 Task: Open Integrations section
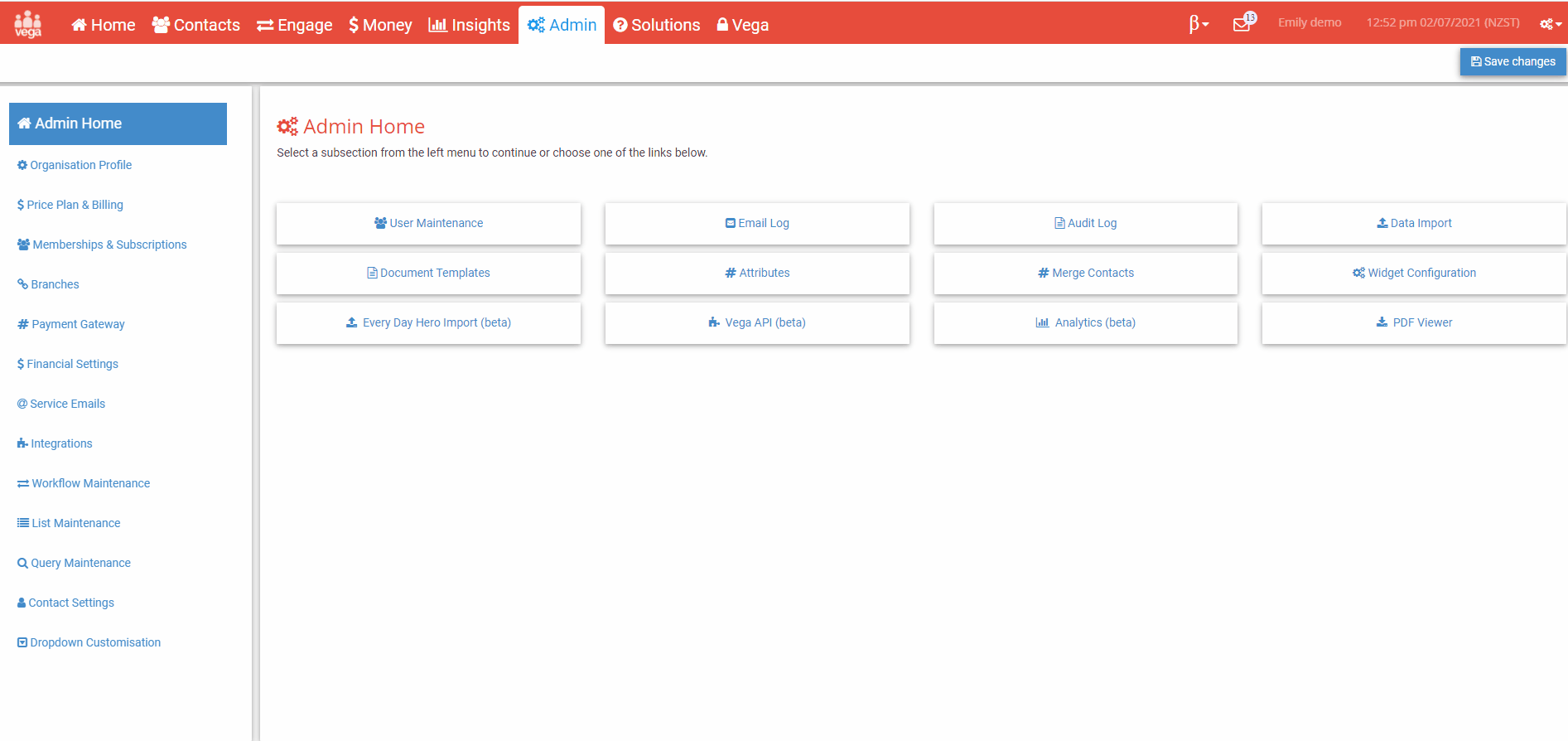point(55,443)
